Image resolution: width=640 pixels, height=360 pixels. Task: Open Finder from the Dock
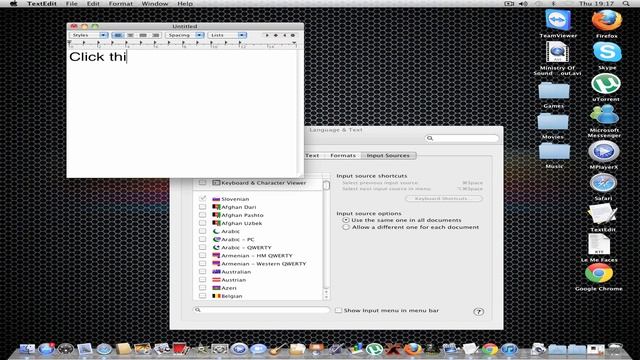pos(27,349)
